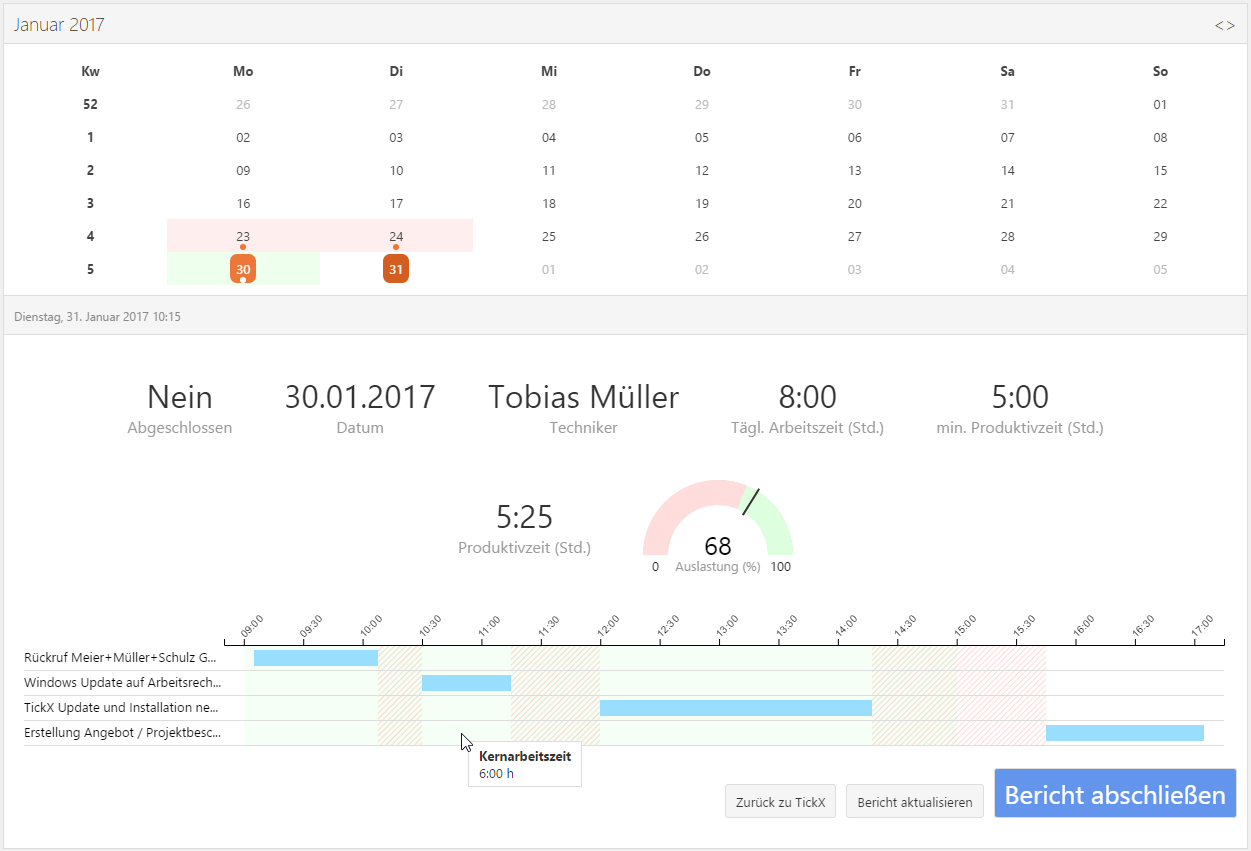Click the 15:00 tick on timeline axis
Image resolution: width=1251 pixels, height=851 pixels.
click(963, 627)
